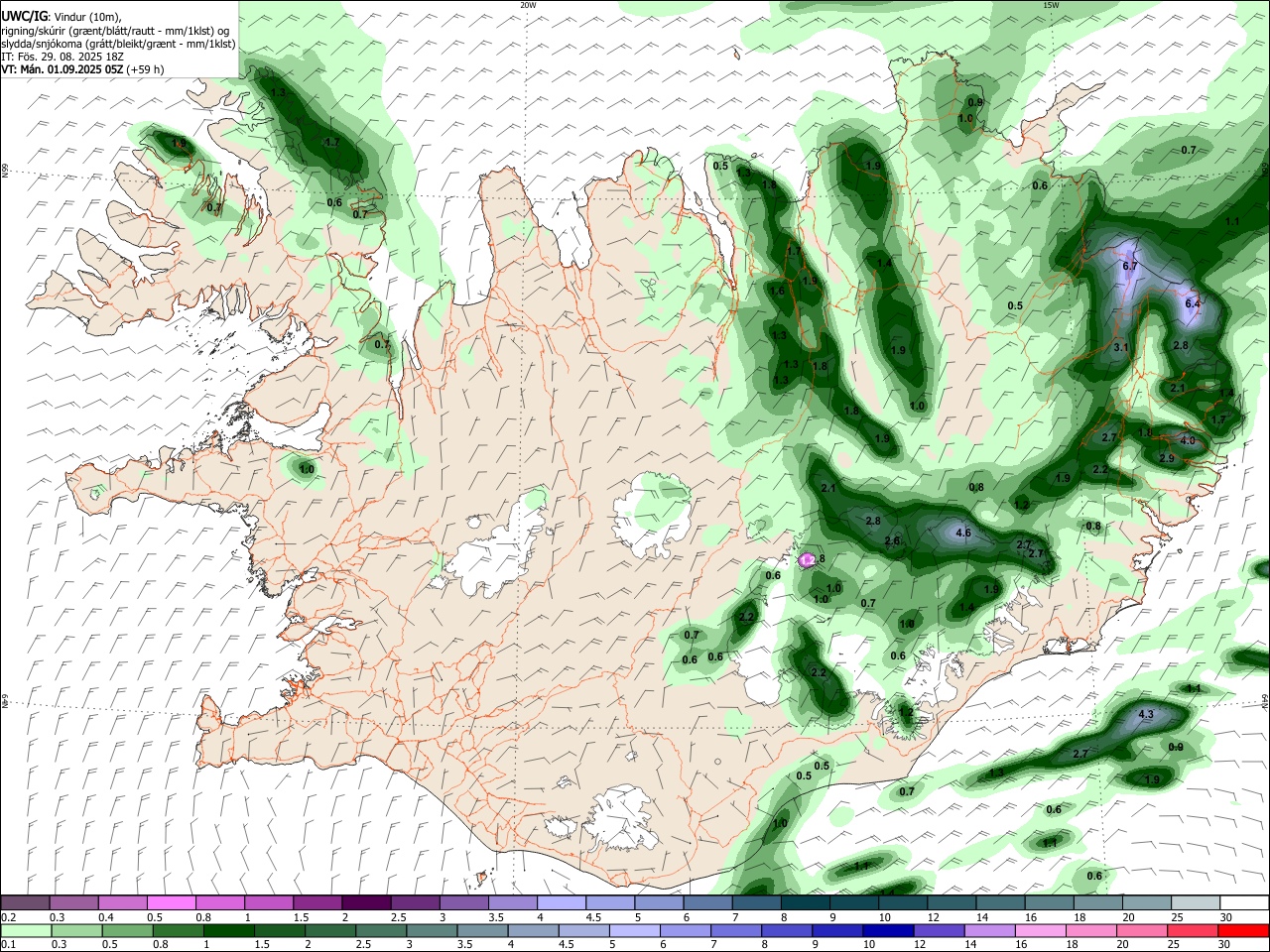Select top-row swatch between 0.2 and 0.3

tap(25, 903)
